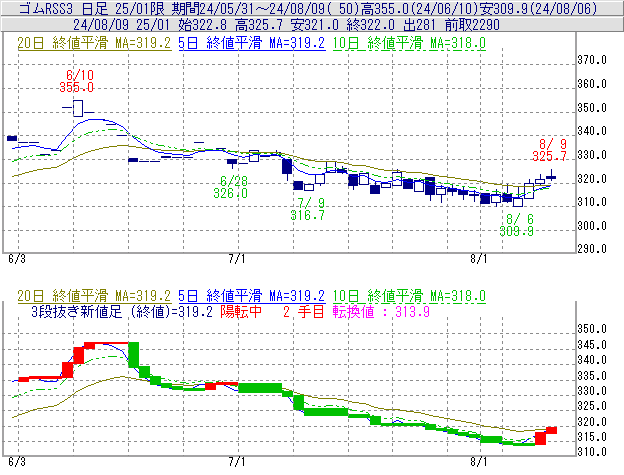Open the 10日 終値平滑 MA link in upper chart
624x475 pixels.
tap(409, 43)
